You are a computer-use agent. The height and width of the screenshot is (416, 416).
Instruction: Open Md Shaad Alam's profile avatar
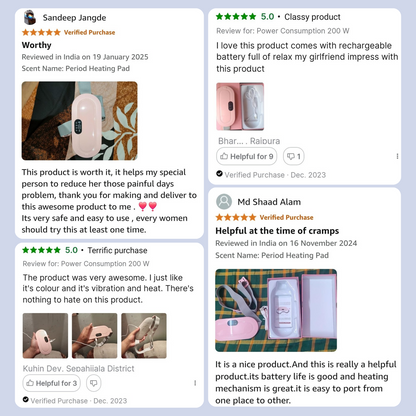(x=224, y=202)
